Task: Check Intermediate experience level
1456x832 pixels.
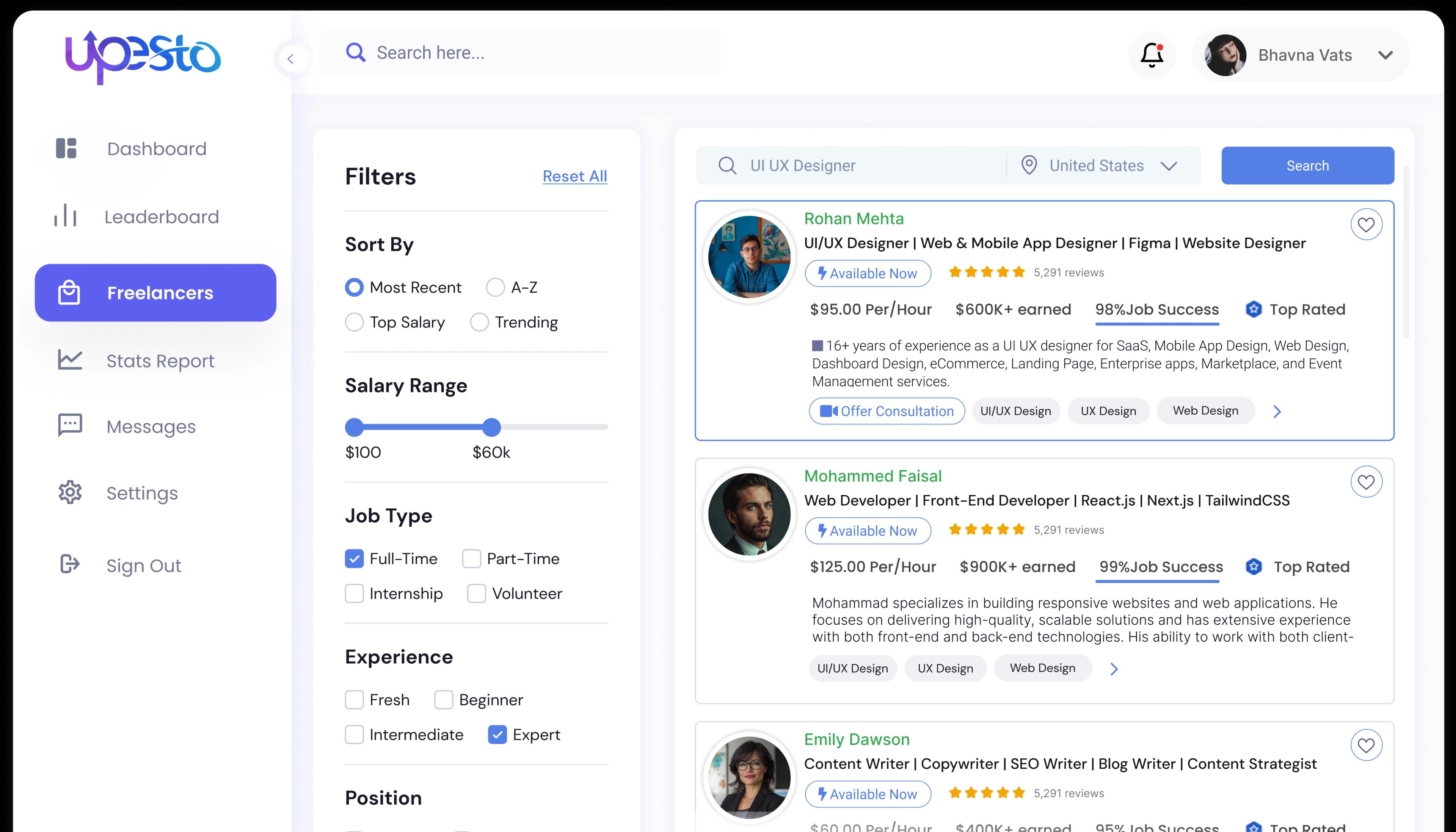Action: pyautogui.click(x=354, y=734)
